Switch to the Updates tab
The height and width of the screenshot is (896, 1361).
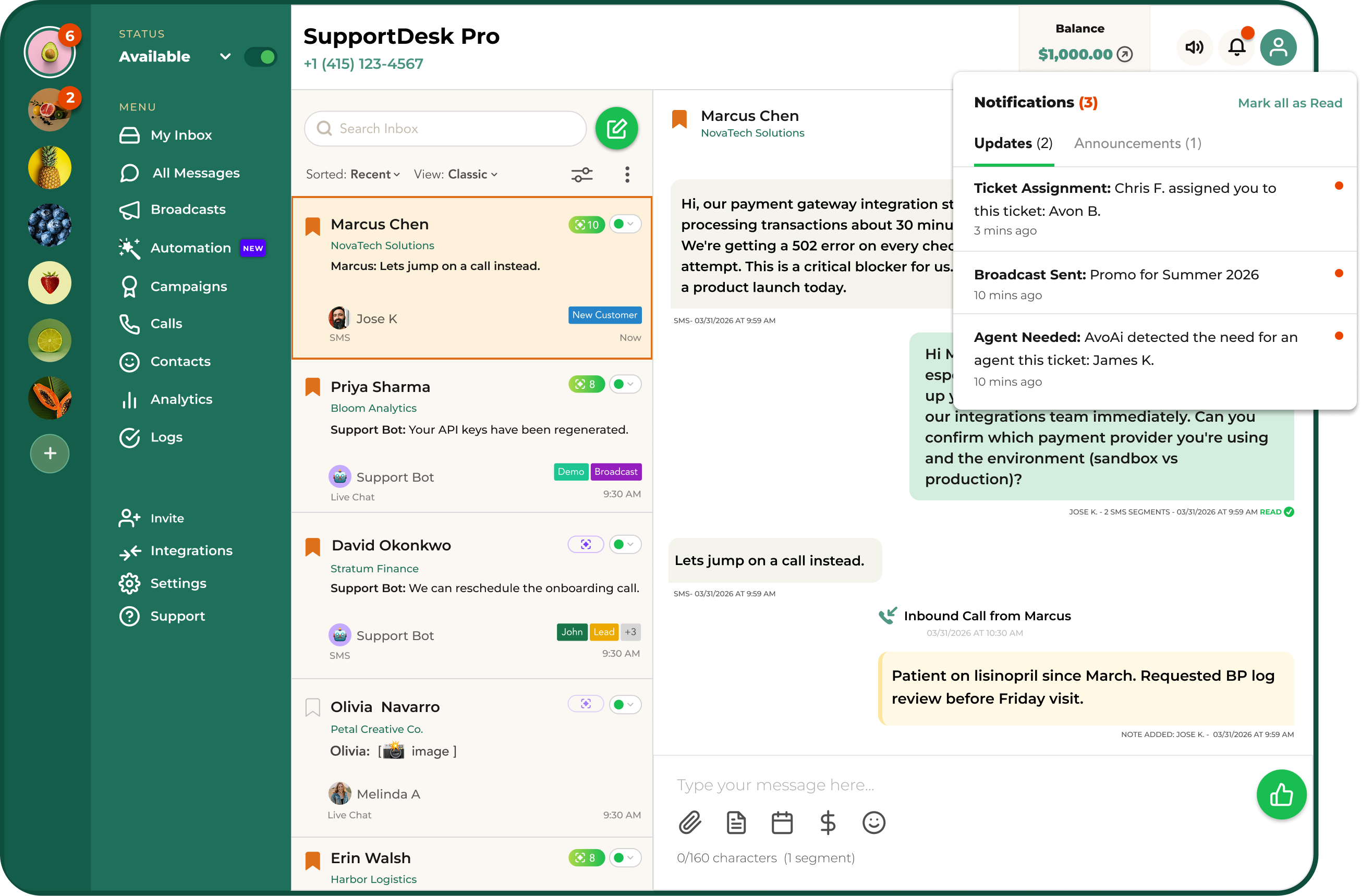point(1013,143)
